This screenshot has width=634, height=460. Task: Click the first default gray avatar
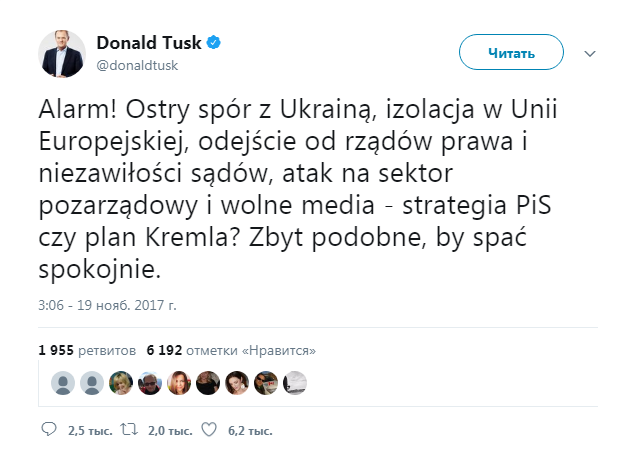(63, 383)
